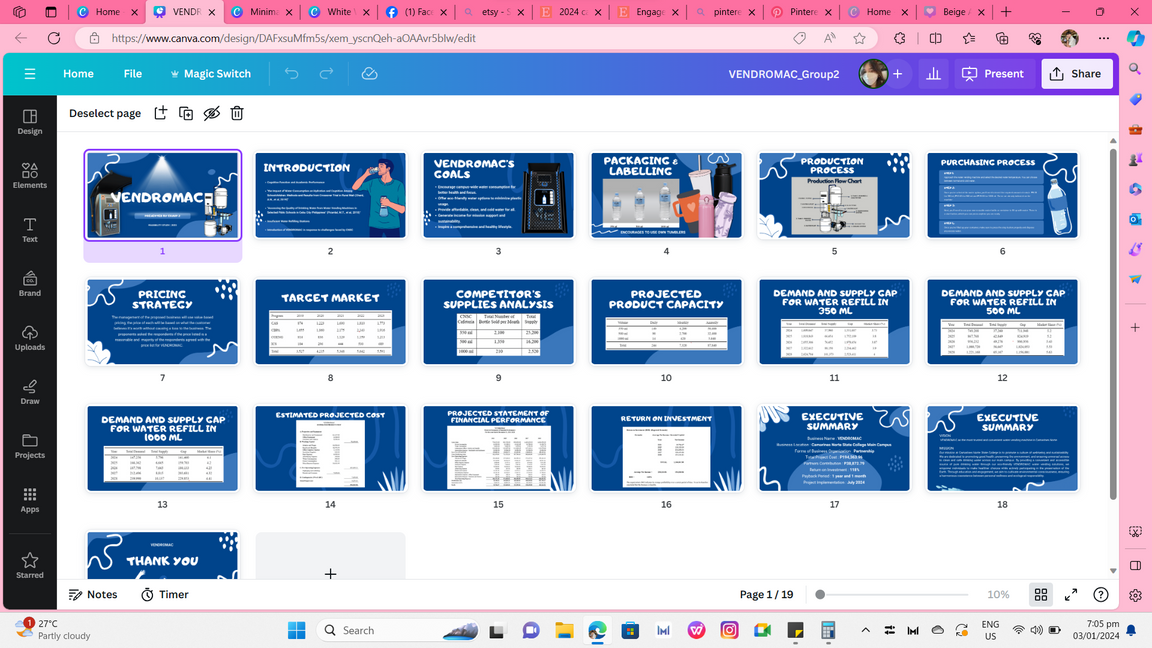
Task: Open the hamburger main menu
Action: 30,74
